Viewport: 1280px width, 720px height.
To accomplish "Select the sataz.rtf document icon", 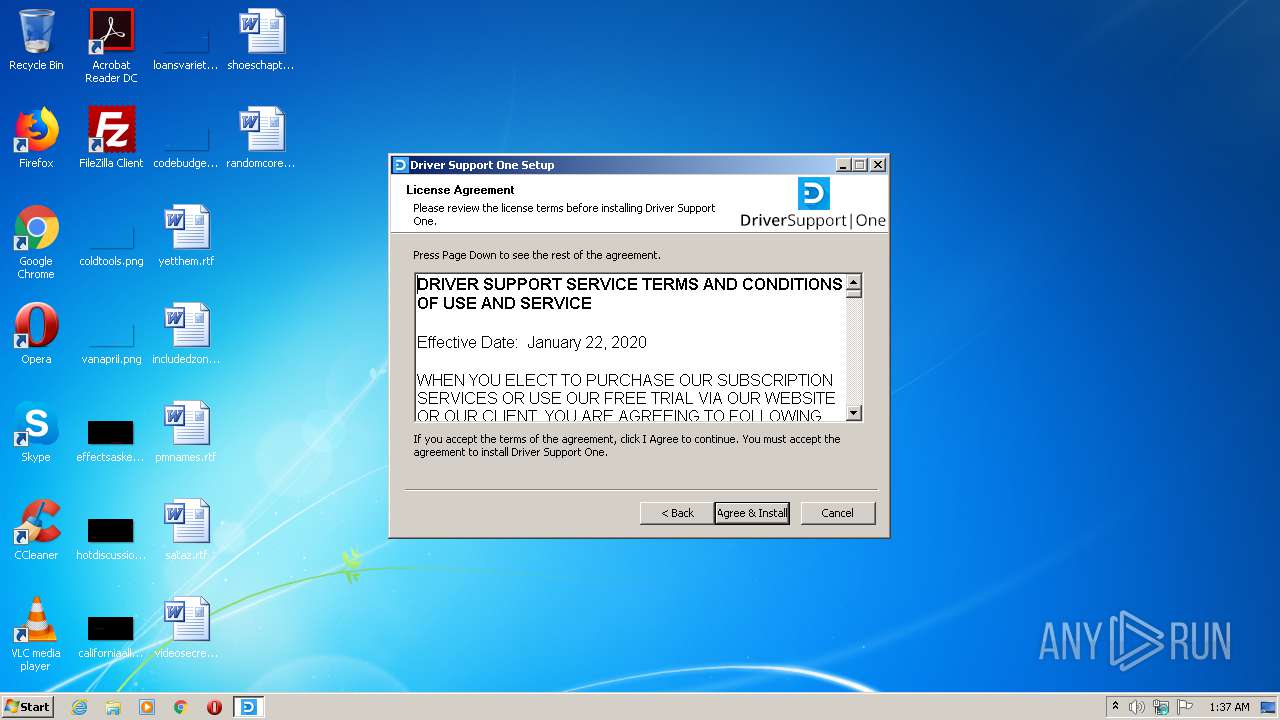I will point(186,530).
